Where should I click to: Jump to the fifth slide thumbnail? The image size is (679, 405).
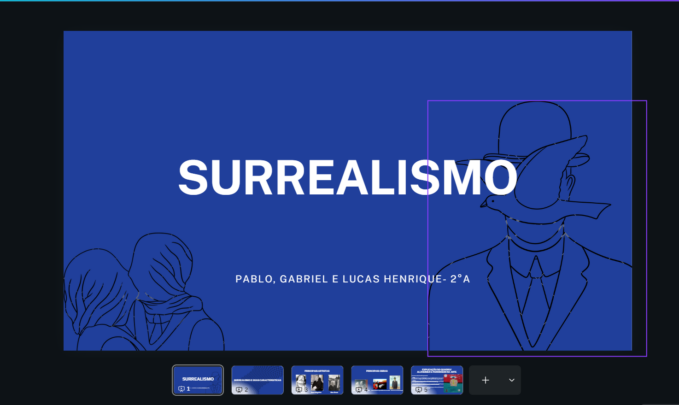tap(437, 376)
